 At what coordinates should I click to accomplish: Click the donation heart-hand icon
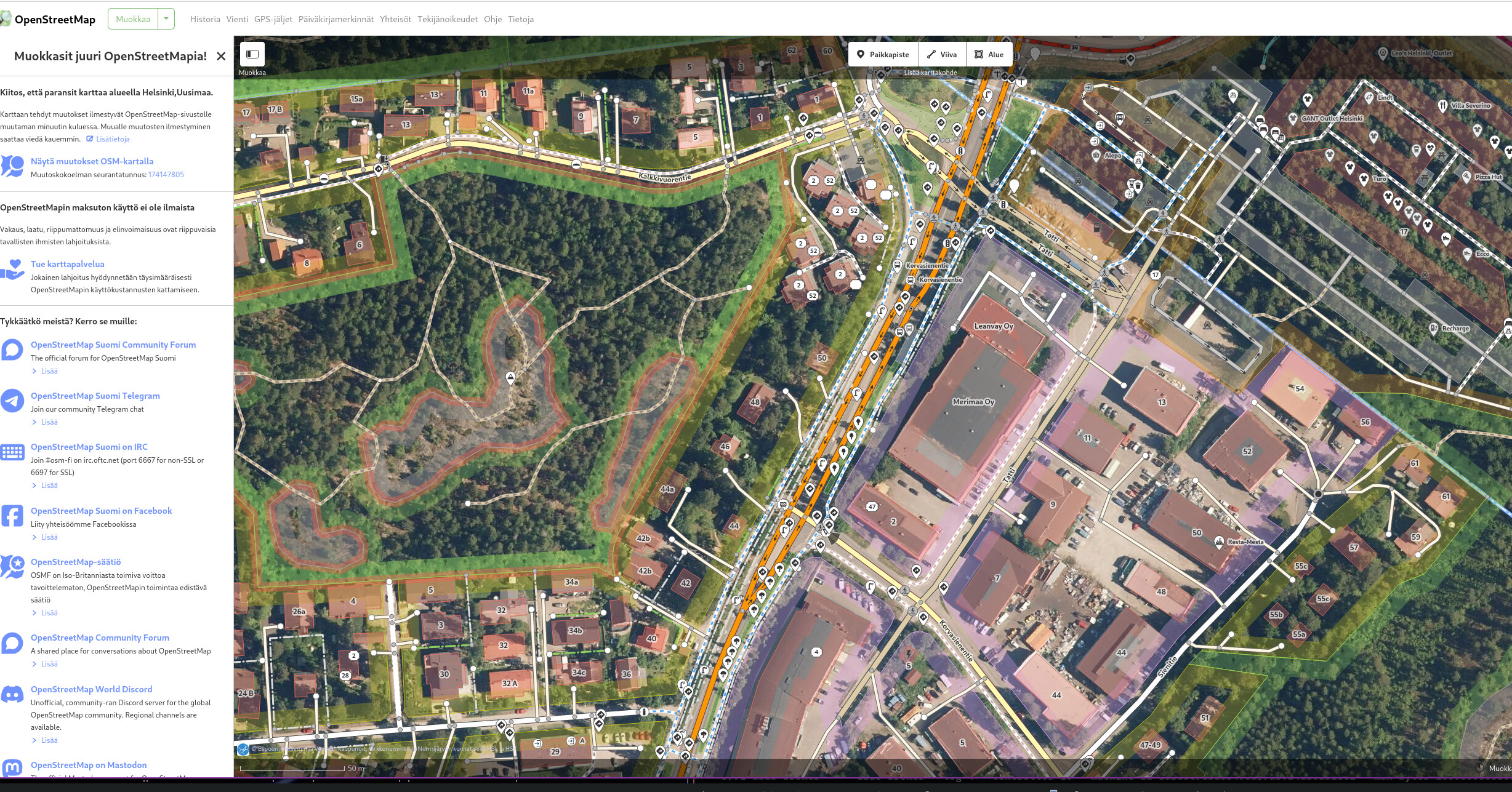tap(12, 270)
